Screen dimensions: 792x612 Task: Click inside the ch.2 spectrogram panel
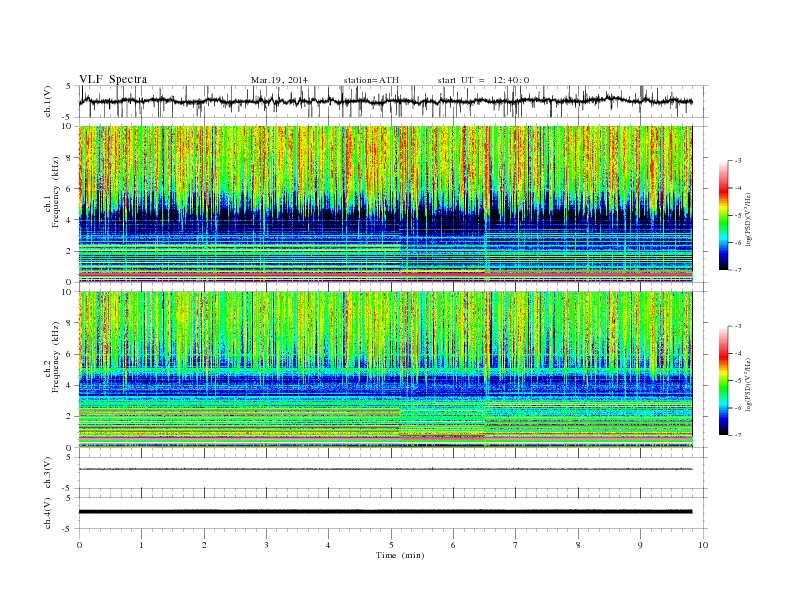[385, 370]
